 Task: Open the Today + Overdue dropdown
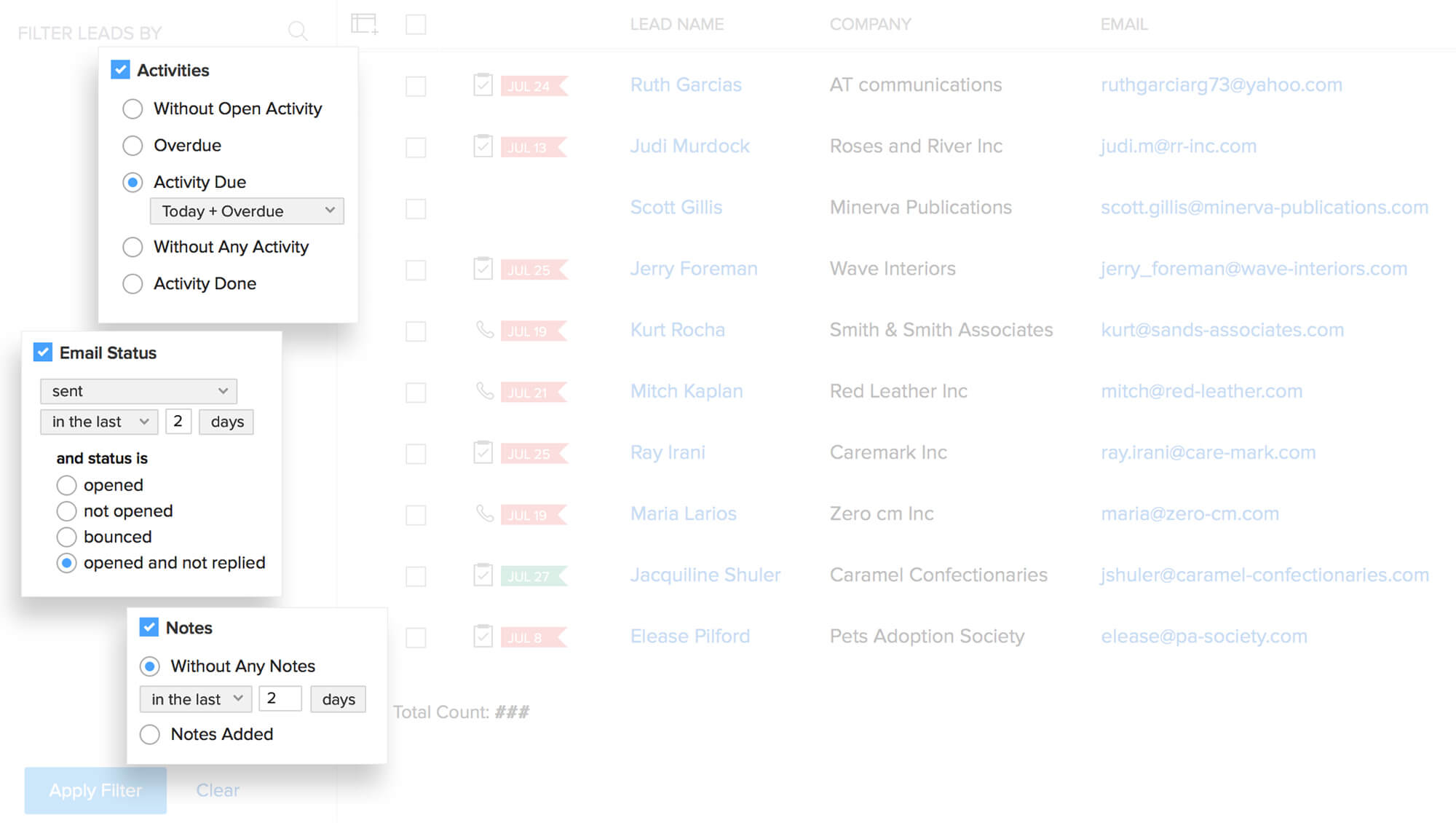pos(246,211)
